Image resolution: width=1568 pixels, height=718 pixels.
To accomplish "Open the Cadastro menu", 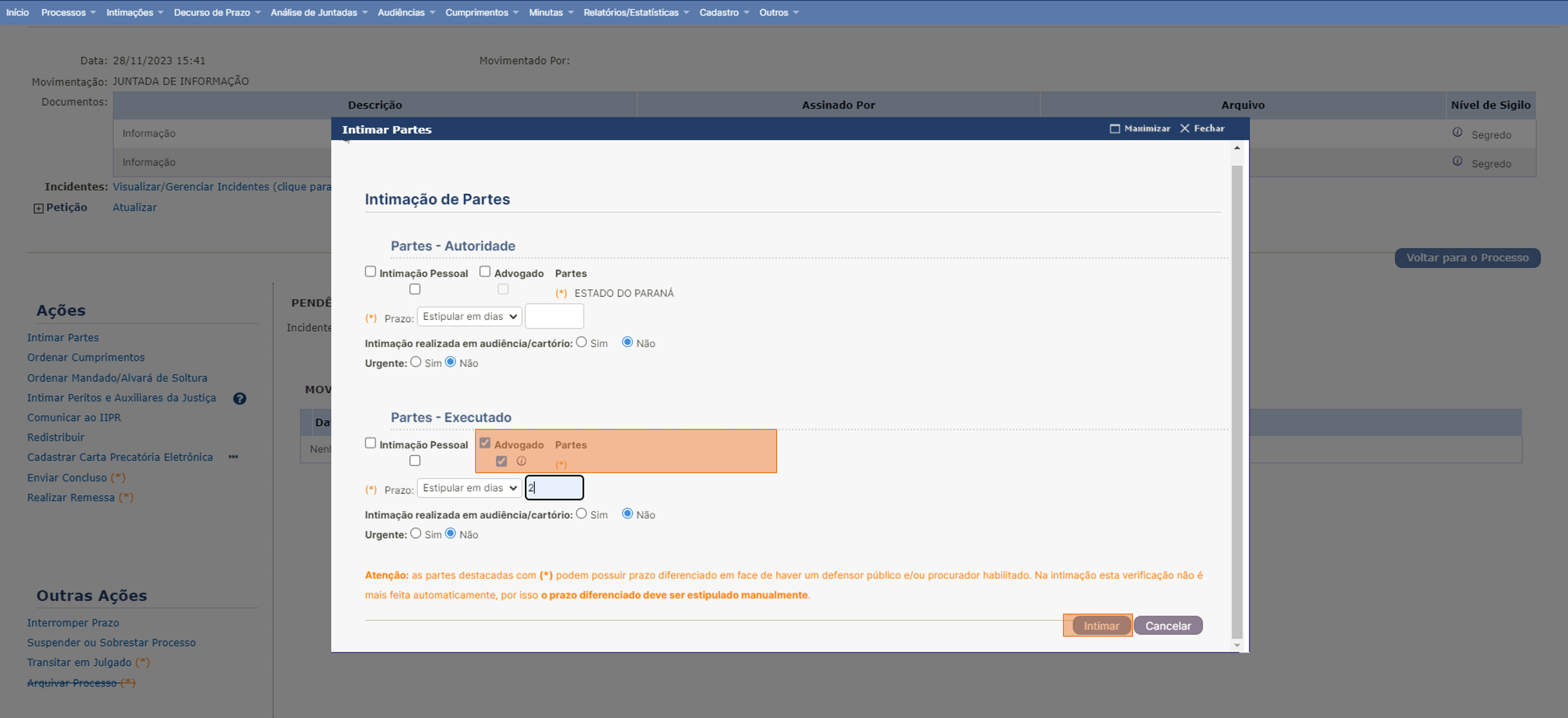I will click(724, 12).
